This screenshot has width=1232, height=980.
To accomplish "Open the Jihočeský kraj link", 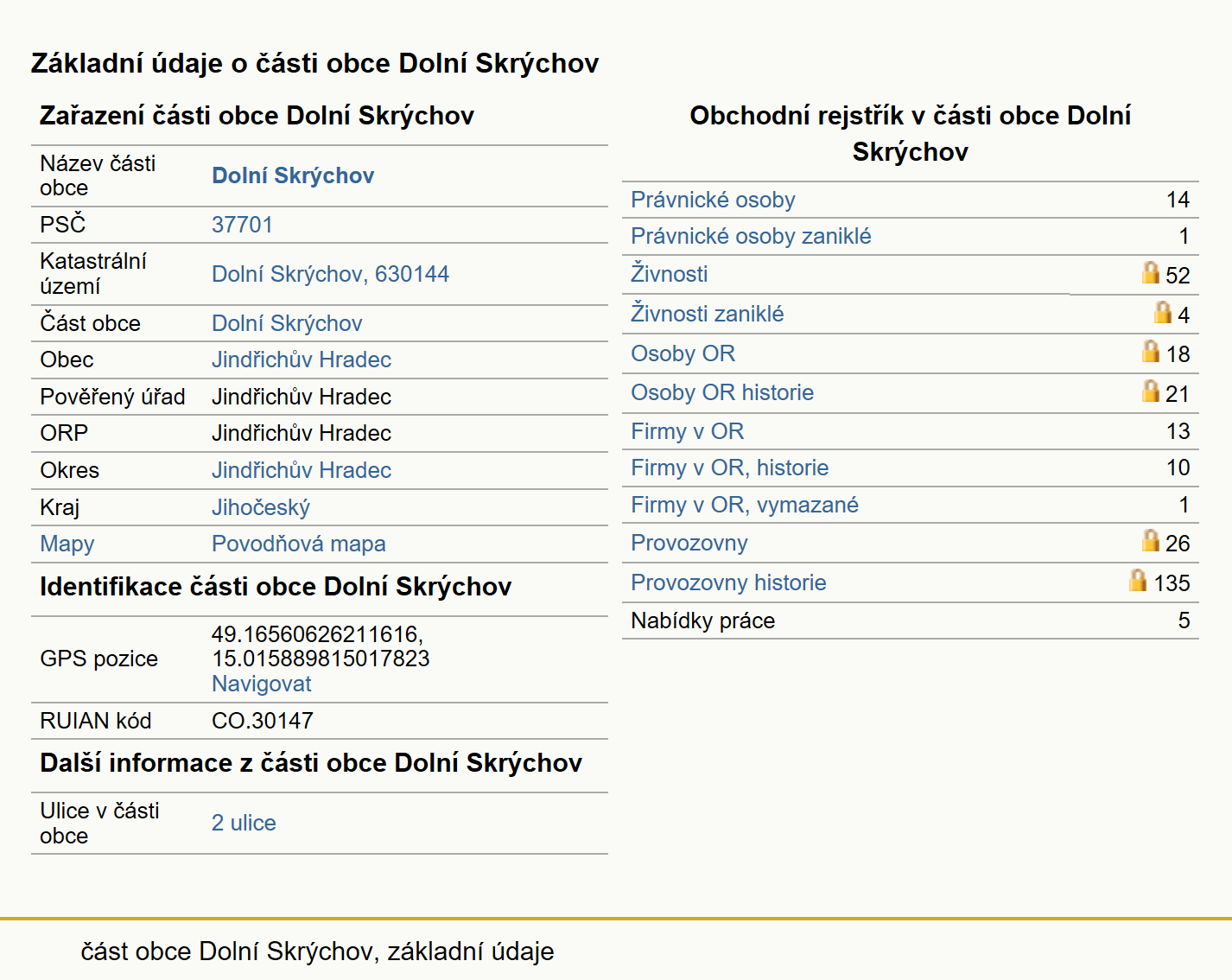I will [260, 507].
